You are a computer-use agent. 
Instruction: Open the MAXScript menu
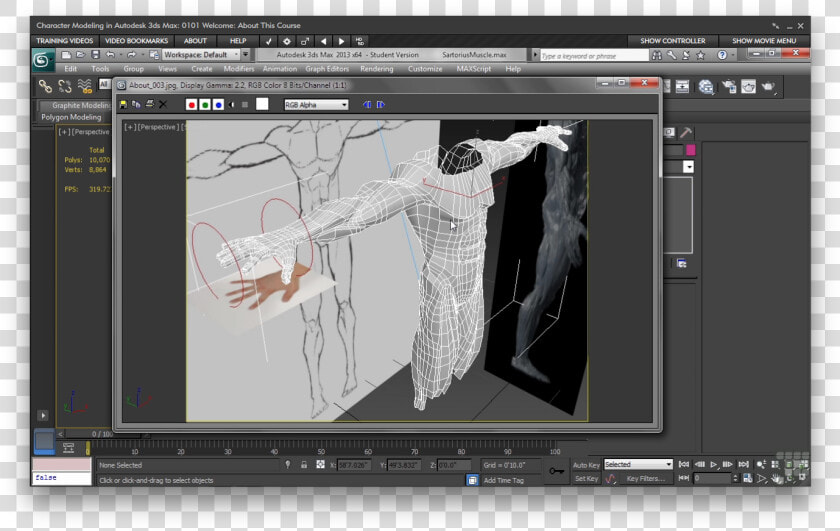point(474,69)
